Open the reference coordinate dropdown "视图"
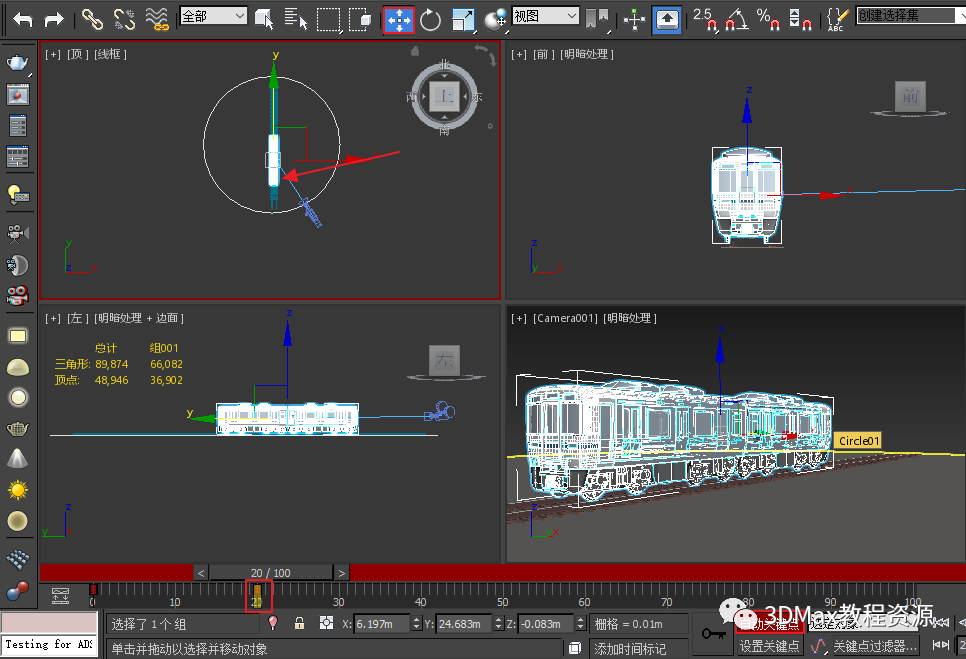Image resolution: width=966 pixels, height=659 pixels. click(545, 16)
